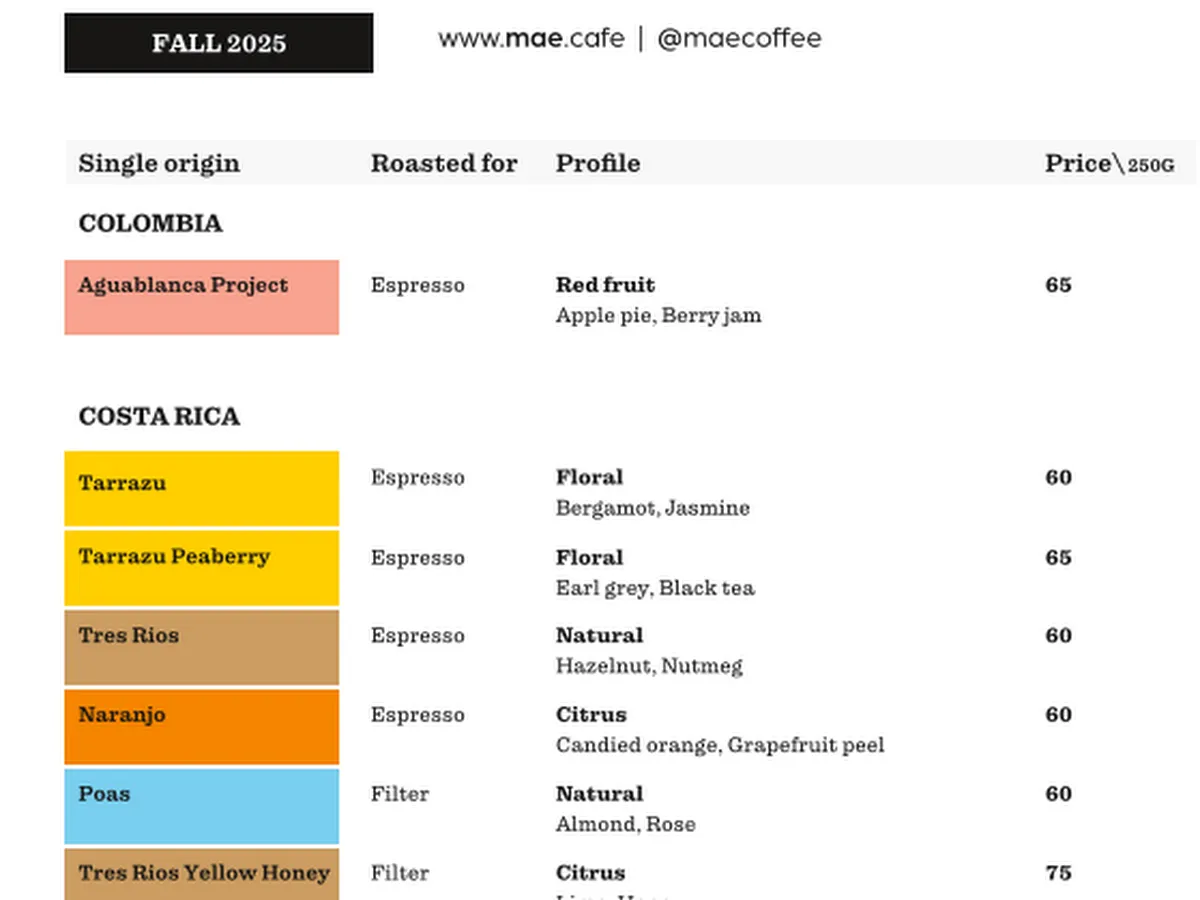1200x900 pixels.
Task: Click the orange Naranjo swatch
Action: coord(202,726)
